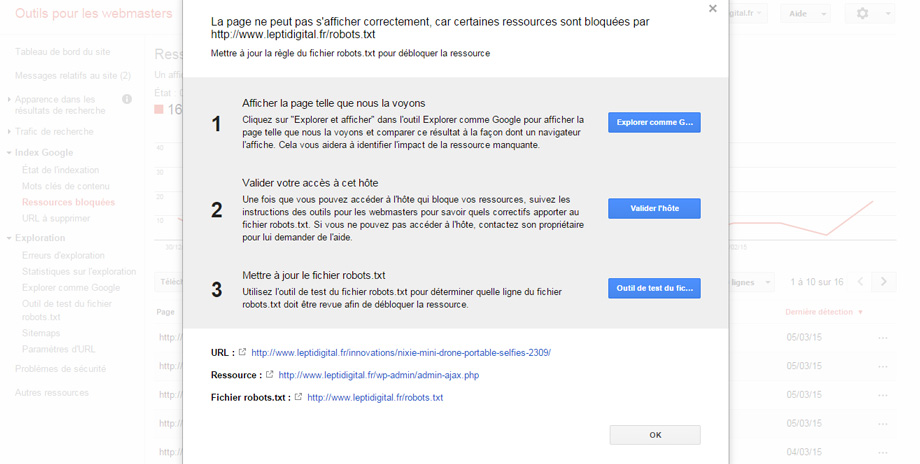The height and width of the screenshot is (464, 920).
Task: Click external-link icon beside Fichier robots.txt
Action: 298,397
